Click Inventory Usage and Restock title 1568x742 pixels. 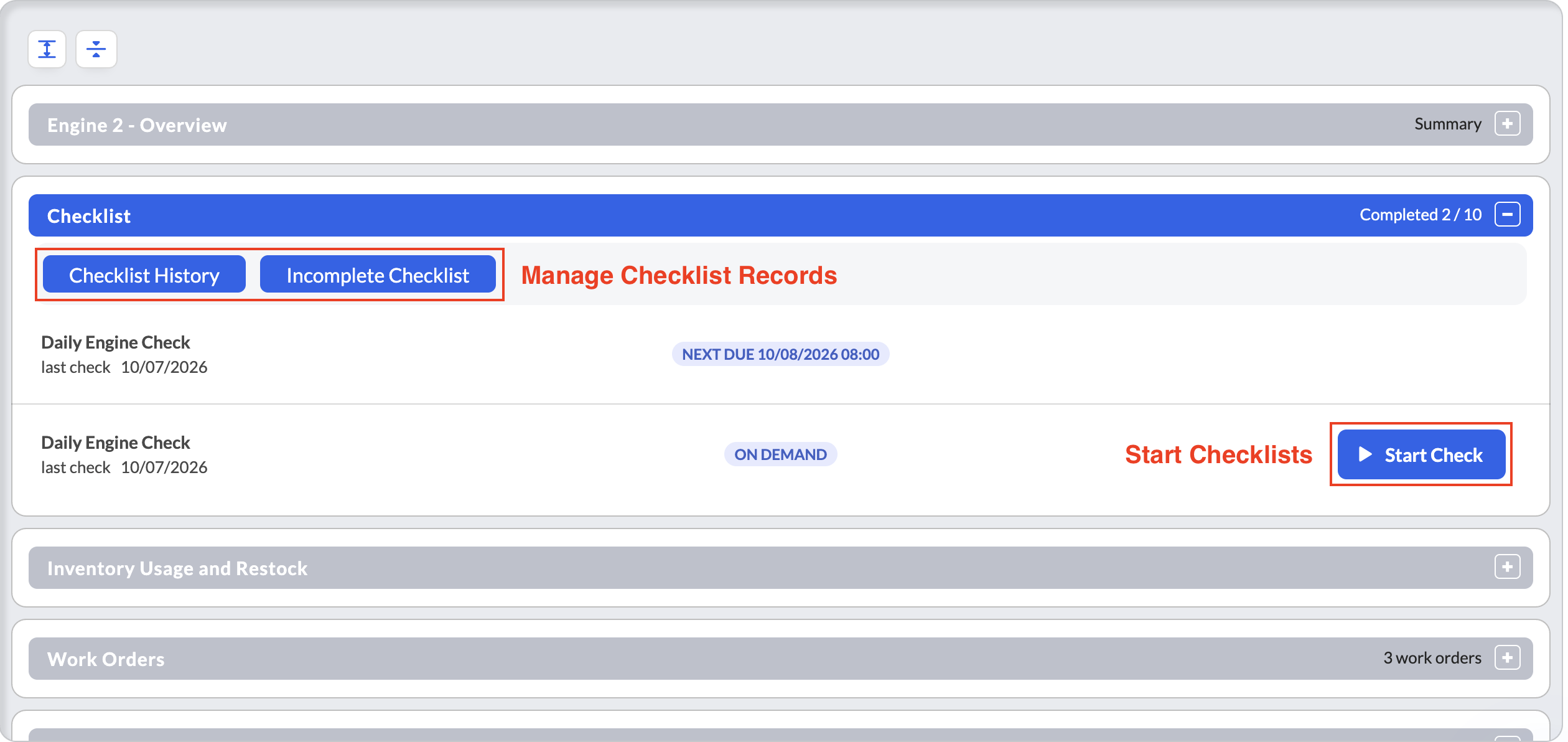[177, 568]
